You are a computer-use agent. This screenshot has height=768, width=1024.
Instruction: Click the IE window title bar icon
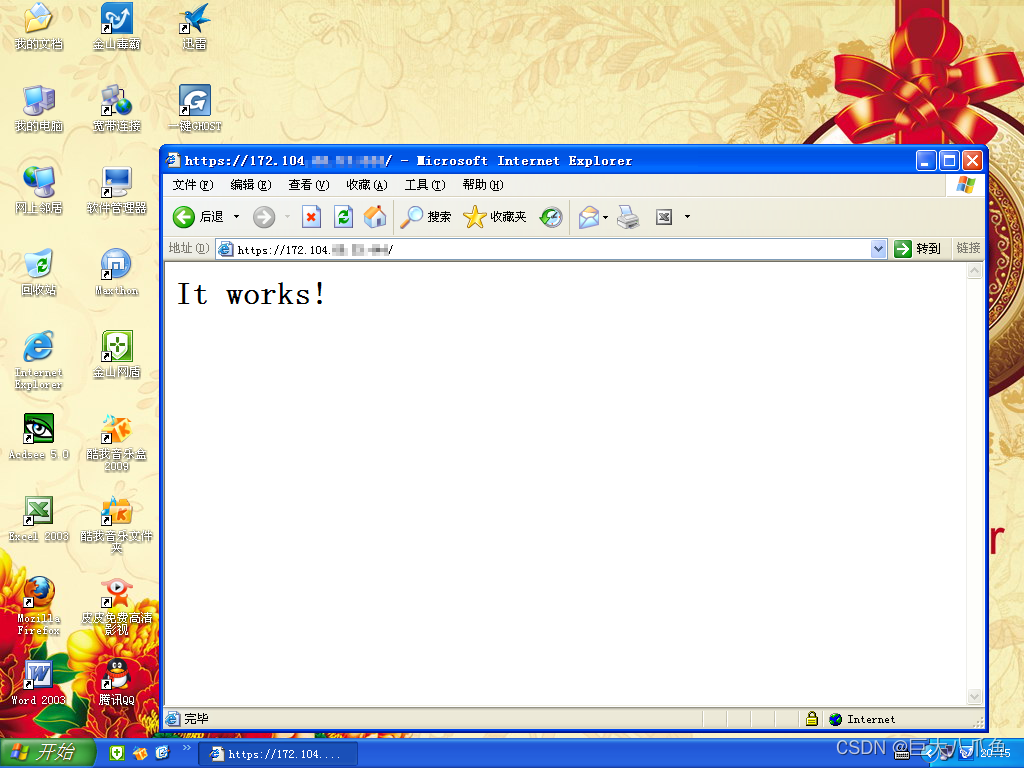click(173, 160)
